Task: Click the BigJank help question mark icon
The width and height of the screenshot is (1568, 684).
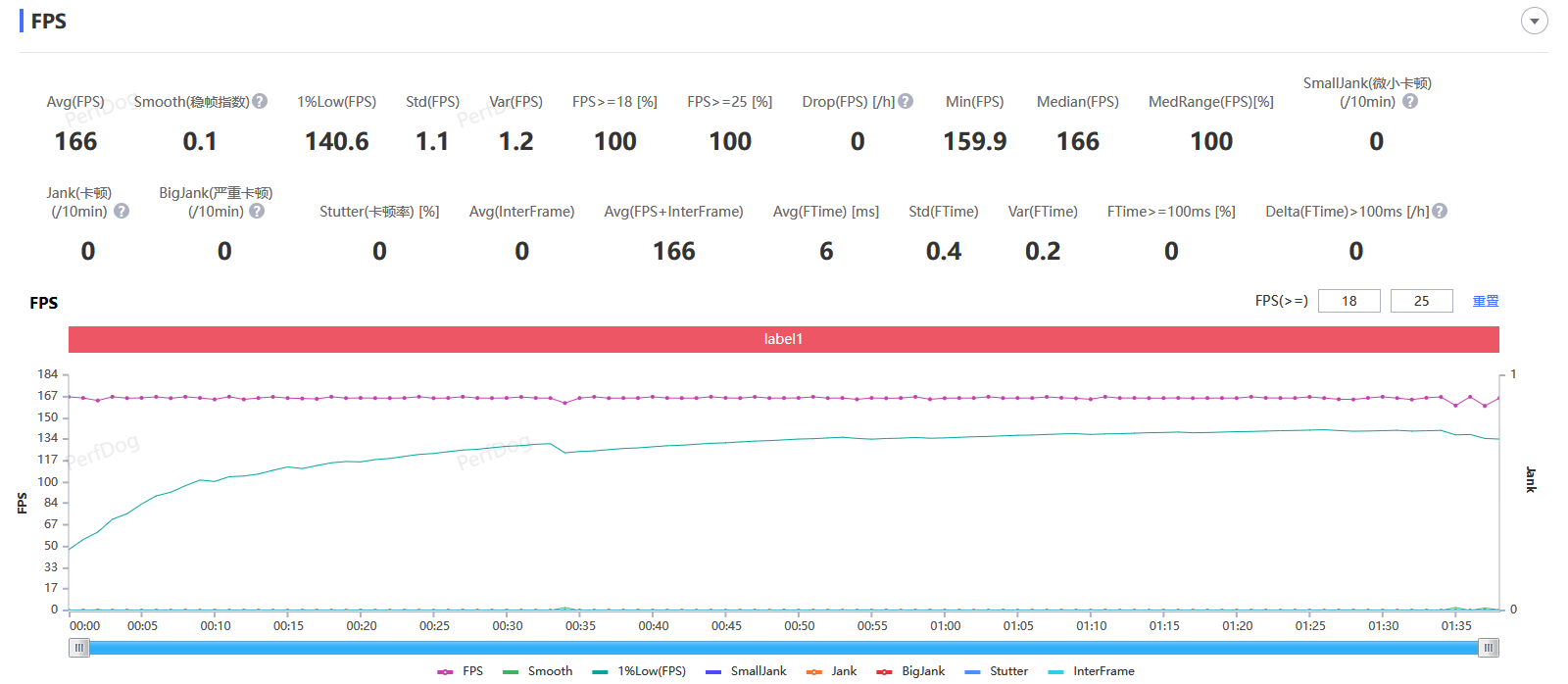Action: [257, 211]
